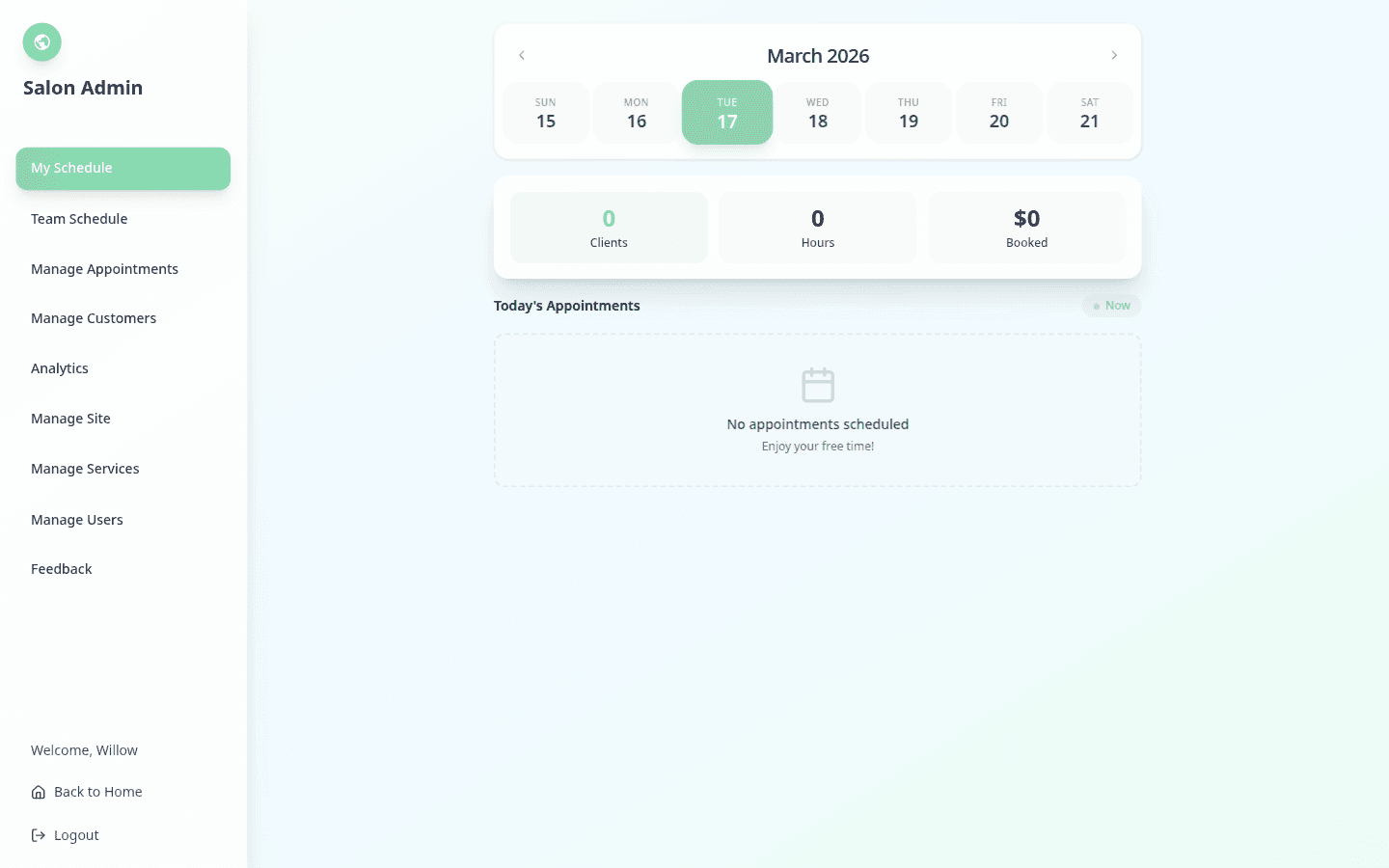Open Manage Appointments
1389x868 pixels.
[104, 269]
